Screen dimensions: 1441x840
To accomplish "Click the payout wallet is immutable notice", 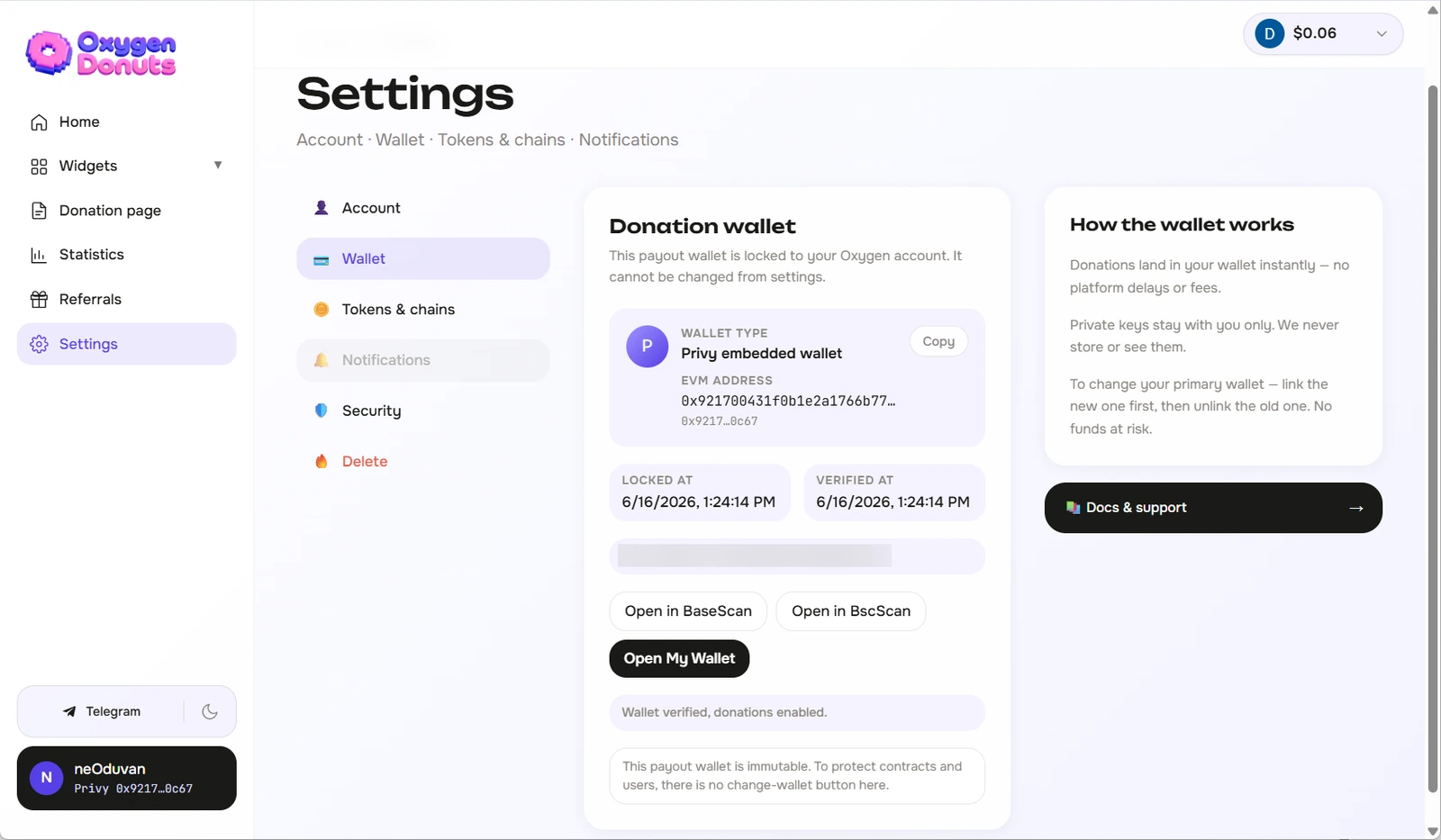I will pyautogui.click(x=797, y=776).
